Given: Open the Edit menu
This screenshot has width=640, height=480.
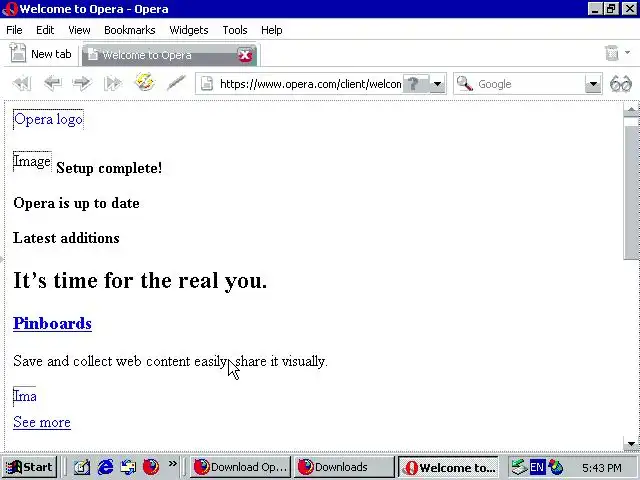Looking at the screenshot, I should tap(45, 30).
